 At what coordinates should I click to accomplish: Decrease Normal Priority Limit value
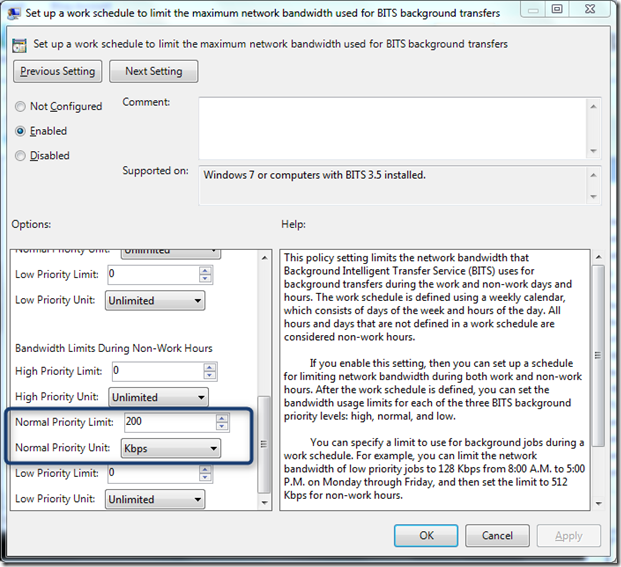point(222,426)
